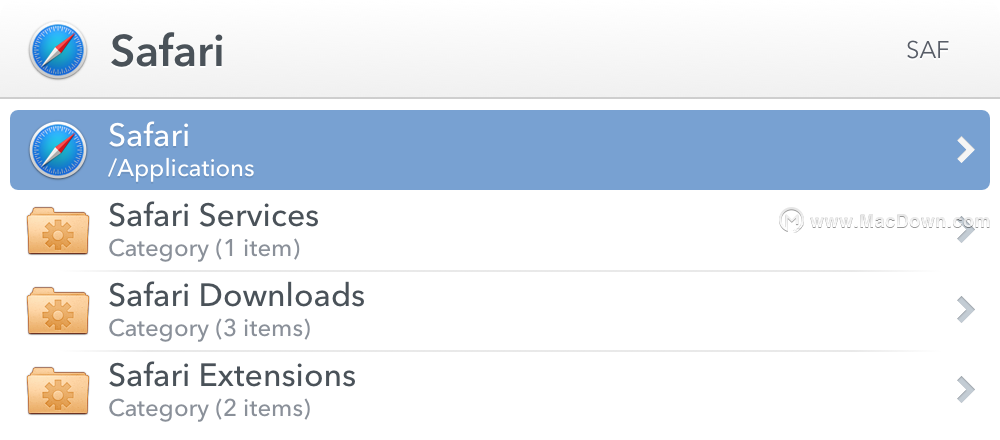1000x440 pixels.
Task: Expand Safari Services with its arrow
Action: click(966, 231)
